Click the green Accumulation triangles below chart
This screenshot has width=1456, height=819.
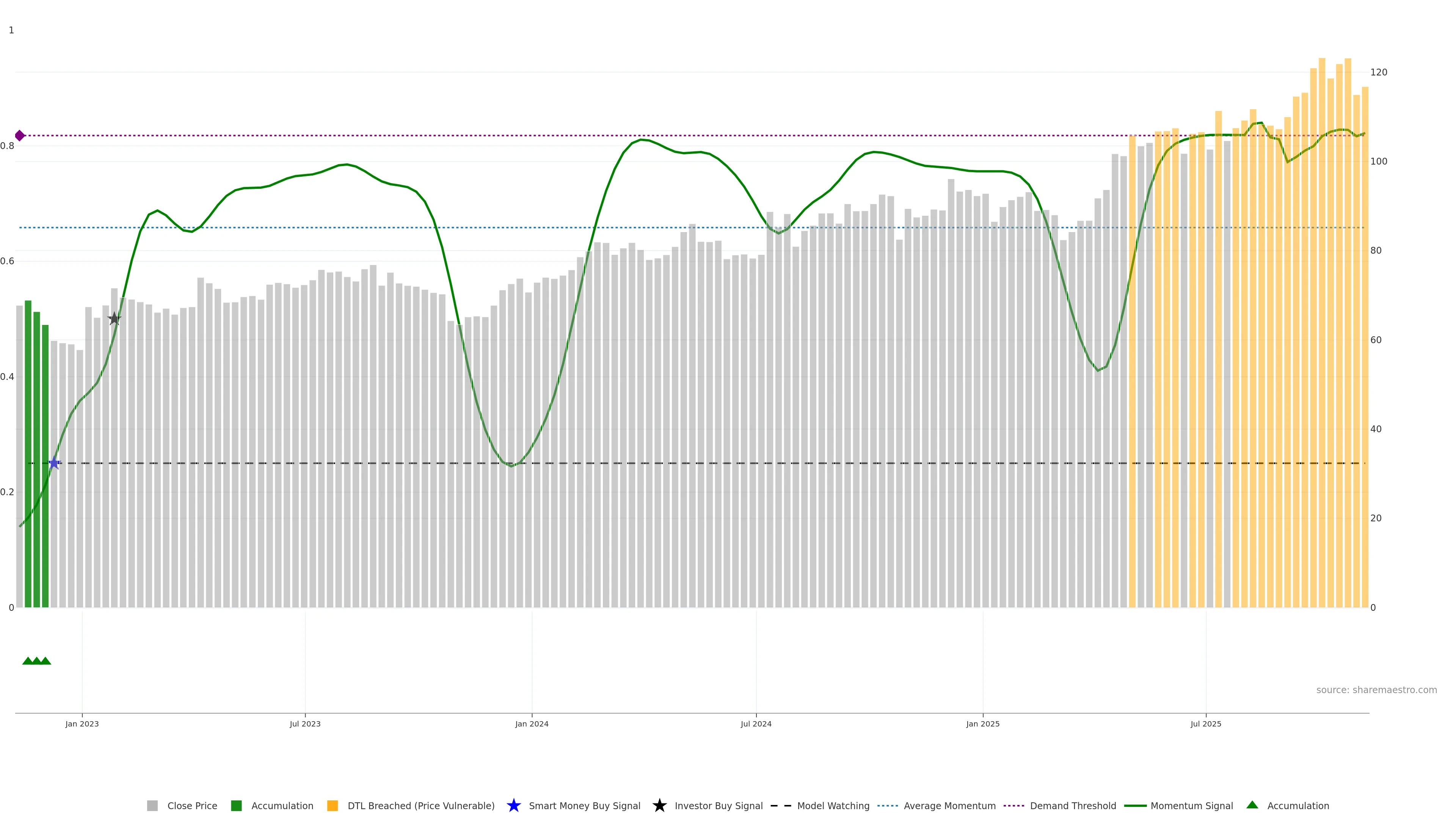click(x=37, y=661)
